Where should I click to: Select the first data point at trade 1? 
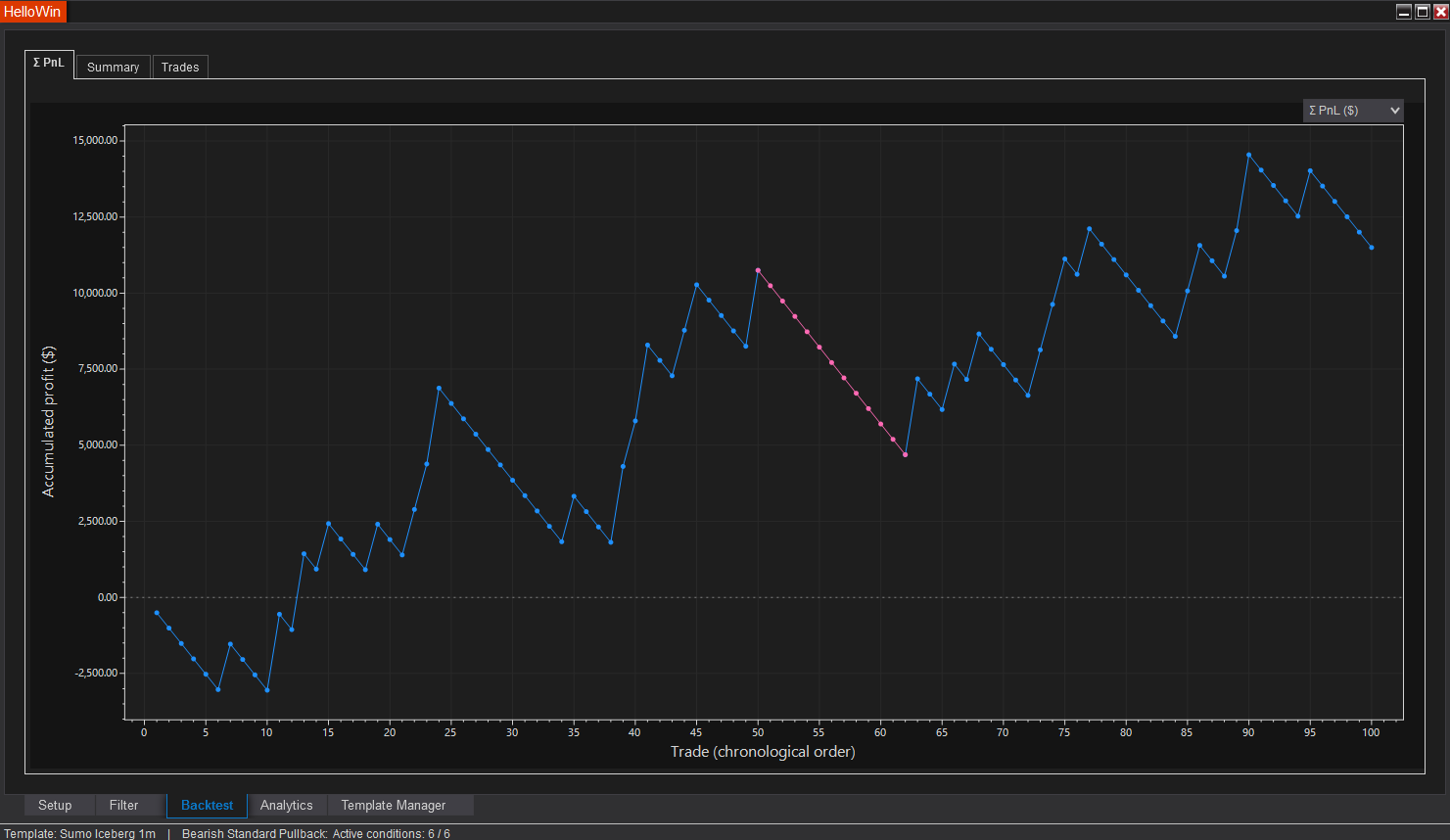[157, 613]
